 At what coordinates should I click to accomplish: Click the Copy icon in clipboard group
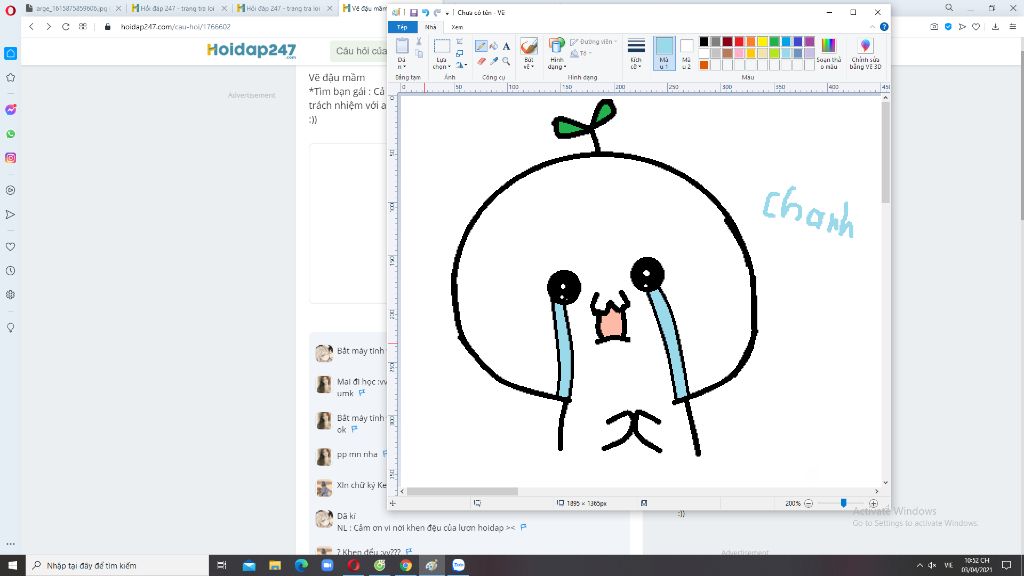pos(419,54)
